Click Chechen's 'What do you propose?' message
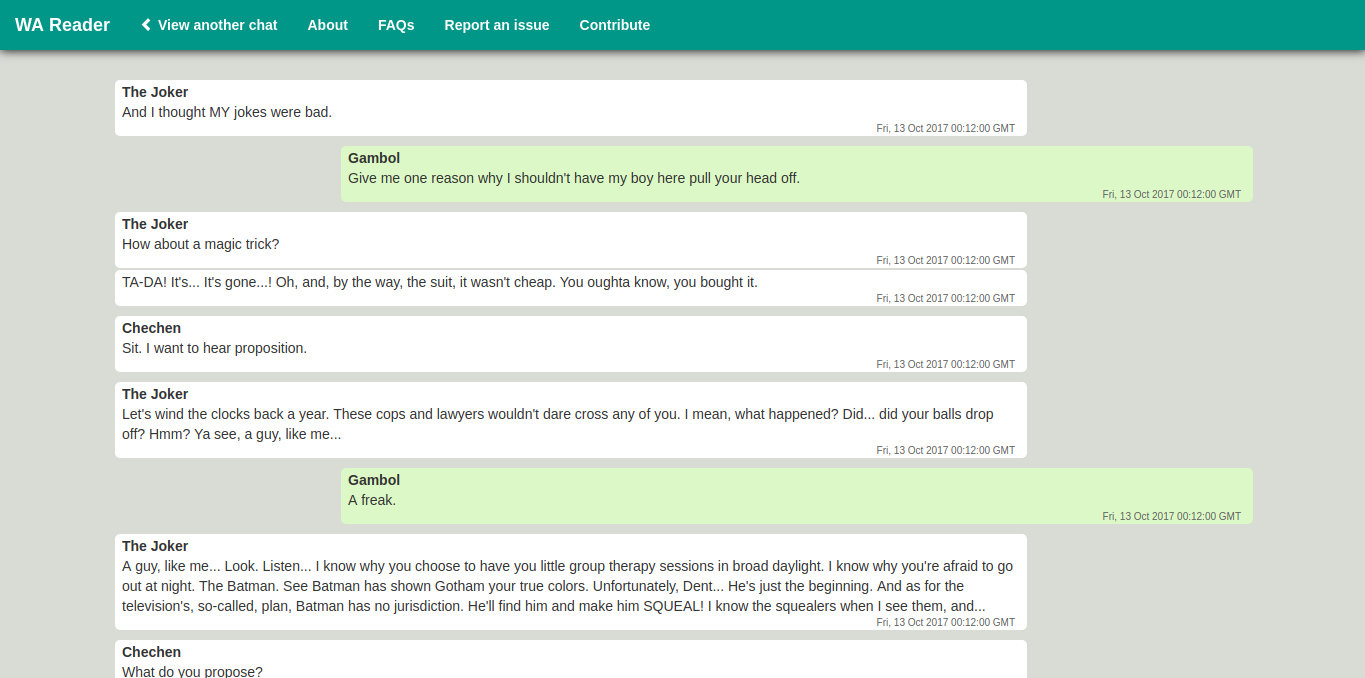Viewport: 1365px width, 678px height. point(571,659)
